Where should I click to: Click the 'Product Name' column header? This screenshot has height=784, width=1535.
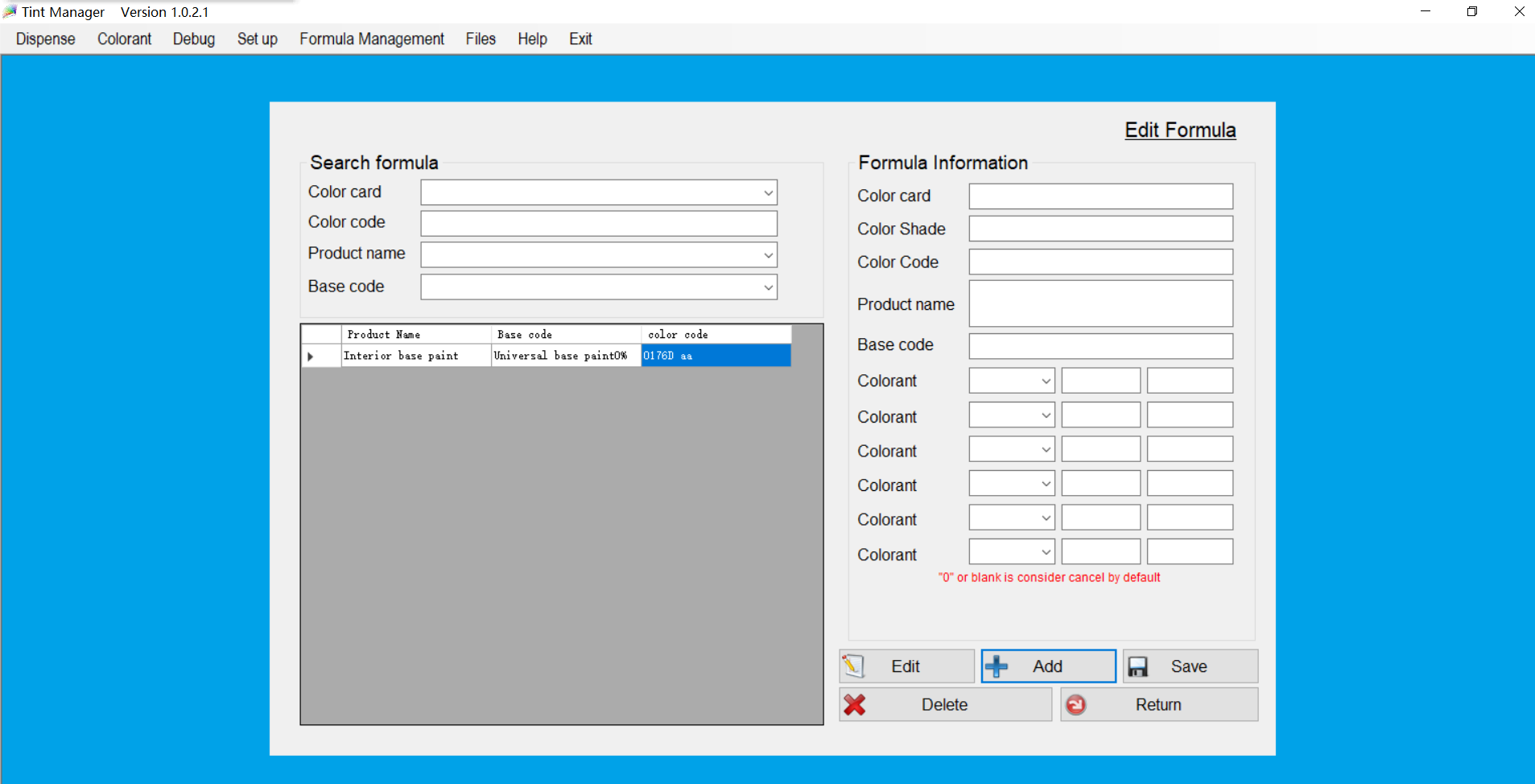pyautogui.click(x=416, y=335)
